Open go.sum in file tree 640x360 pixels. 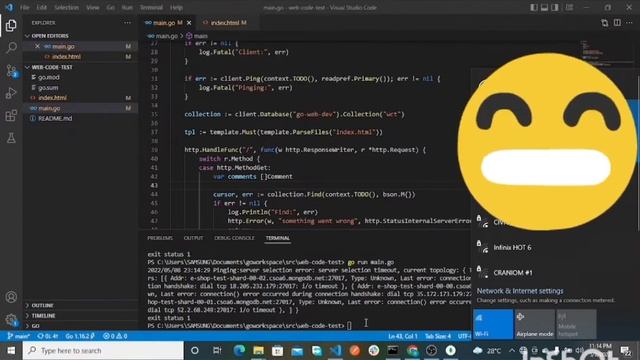tap(48, 87)
